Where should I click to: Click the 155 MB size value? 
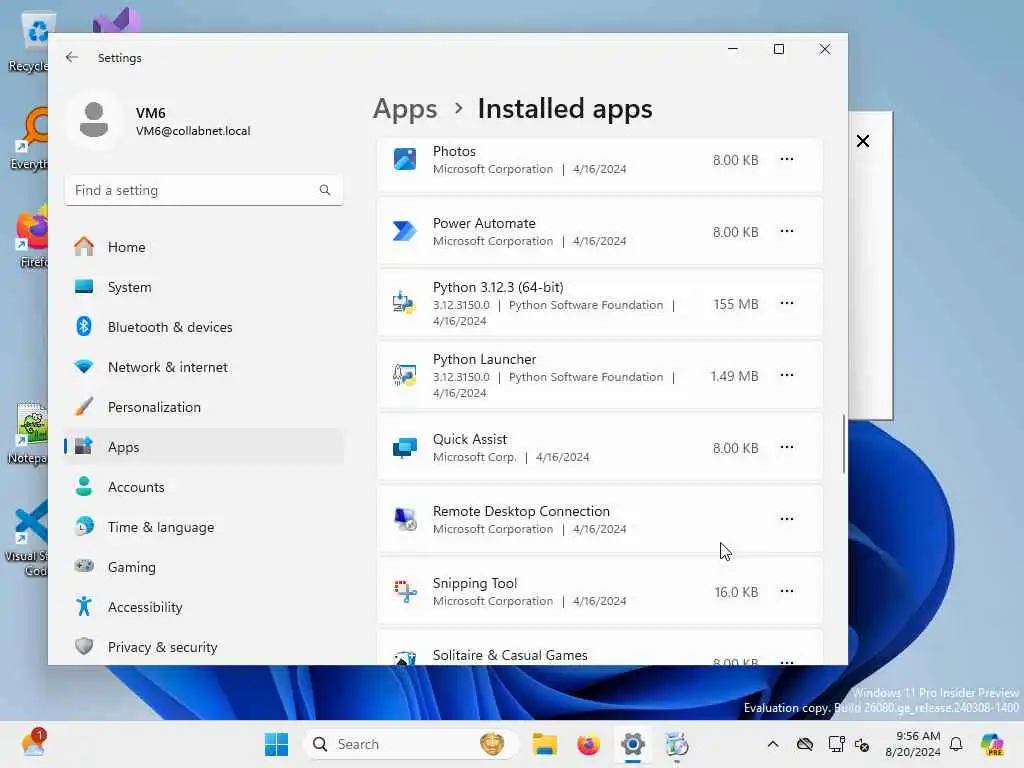click(735, 304)
